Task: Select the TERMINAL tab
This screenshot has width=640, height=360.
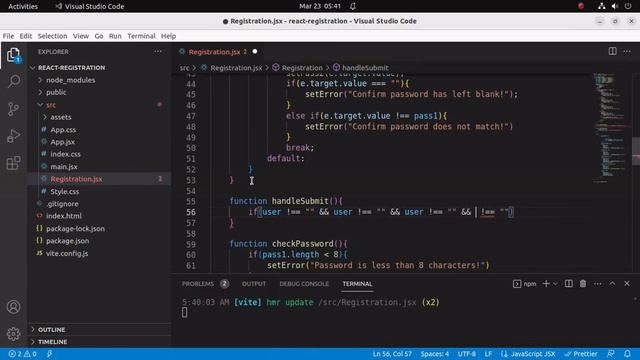Action: pyautogui.click(x=357, y=284)
